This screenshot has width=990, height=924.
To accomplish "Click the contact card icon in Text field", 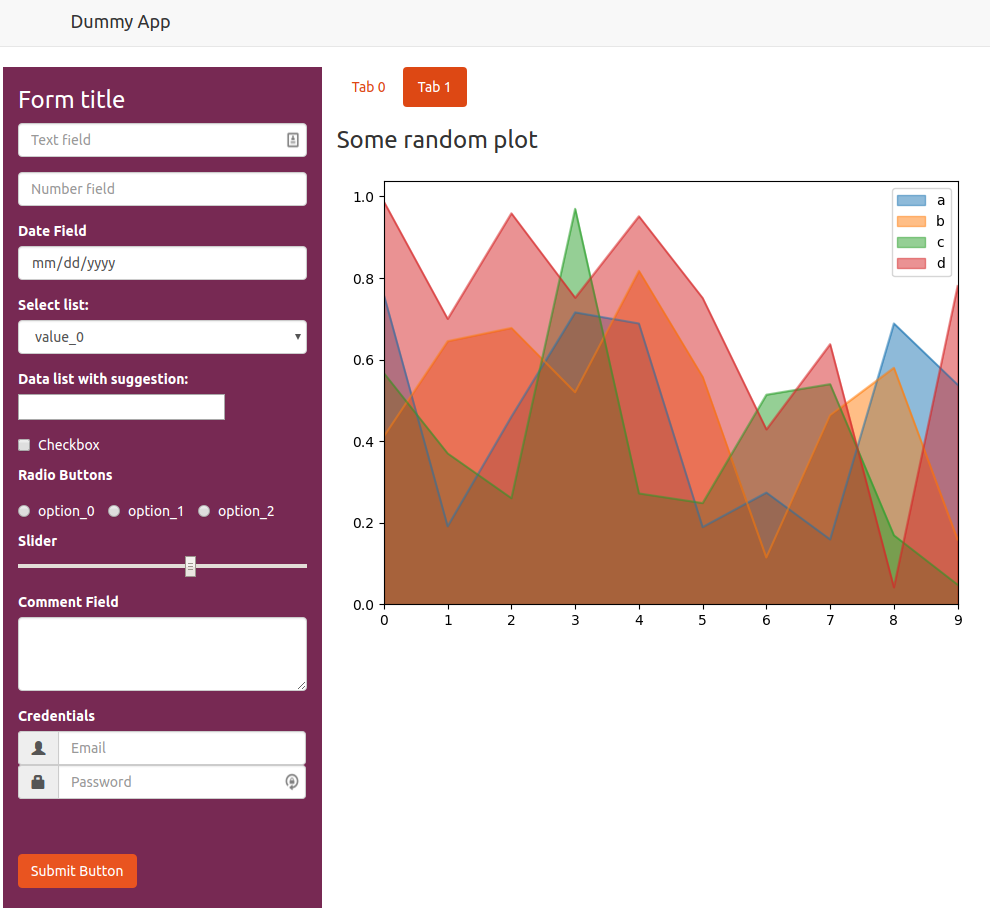I will coord(293,140).
